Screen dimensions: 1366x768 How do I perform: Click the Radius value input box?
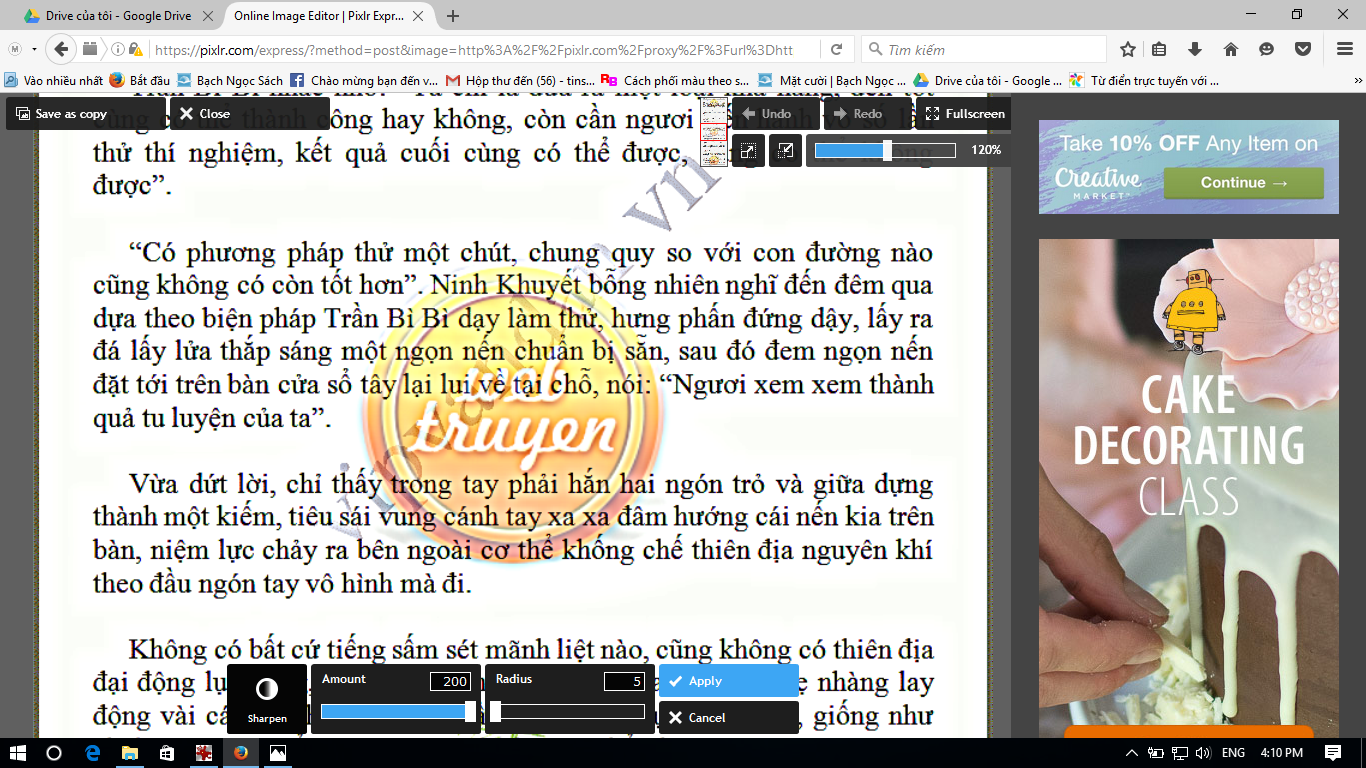pyautogui.click(x=623, y=682)
